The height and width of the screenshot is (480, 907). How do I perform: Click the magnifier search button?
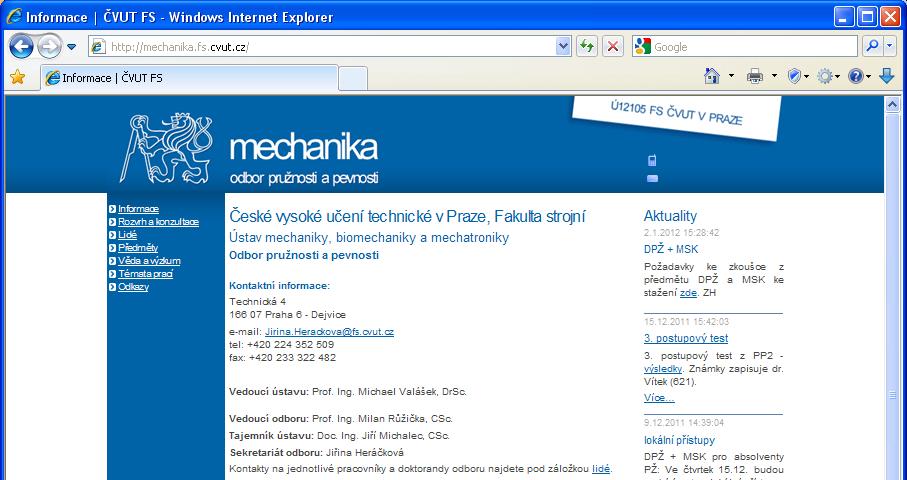pos(872,47)
